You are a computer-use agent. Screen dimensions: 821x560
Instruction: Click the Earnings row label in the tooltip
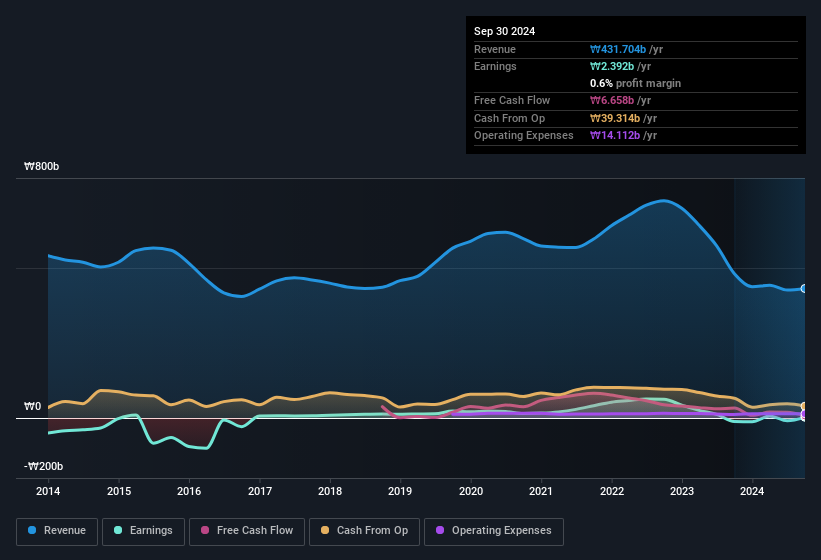[495, 66]
